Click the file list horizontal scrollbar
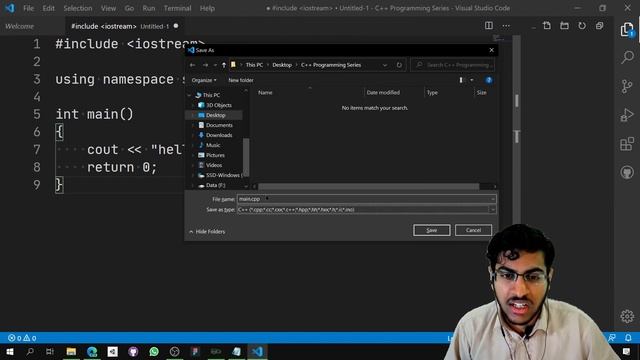Viewport: 640px width, 360px height. coord(368,187)
